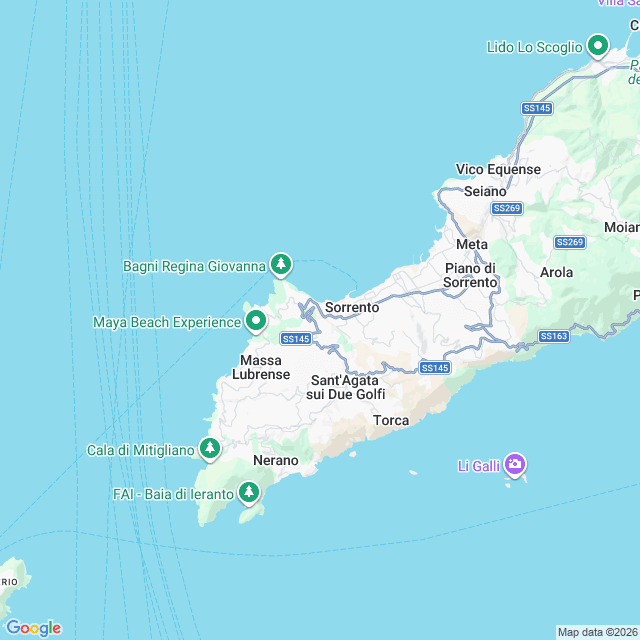
Task: Click the SS145 shield near Massa Lubrense
Action: point(296,339)
